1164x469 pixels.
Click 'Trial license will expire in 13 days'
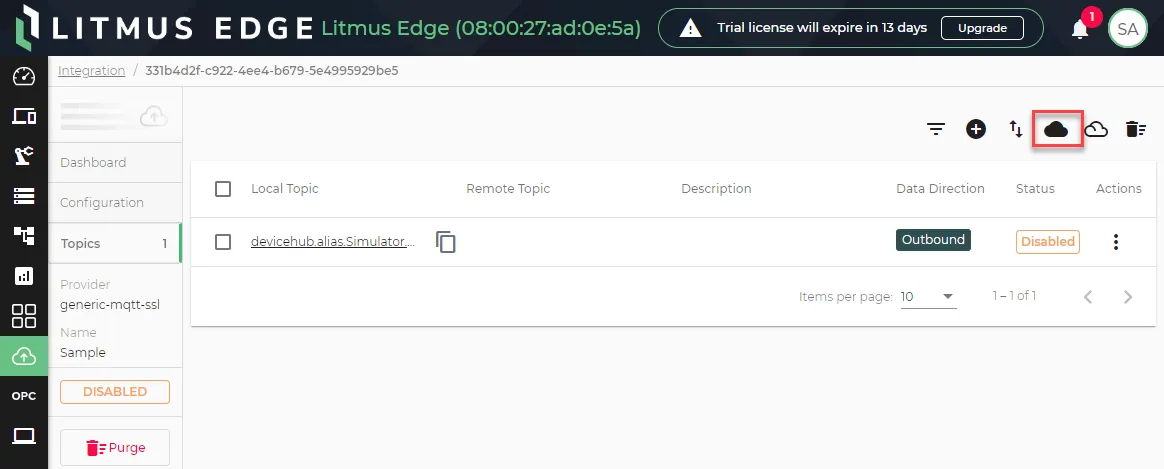(x=822, y=28)
